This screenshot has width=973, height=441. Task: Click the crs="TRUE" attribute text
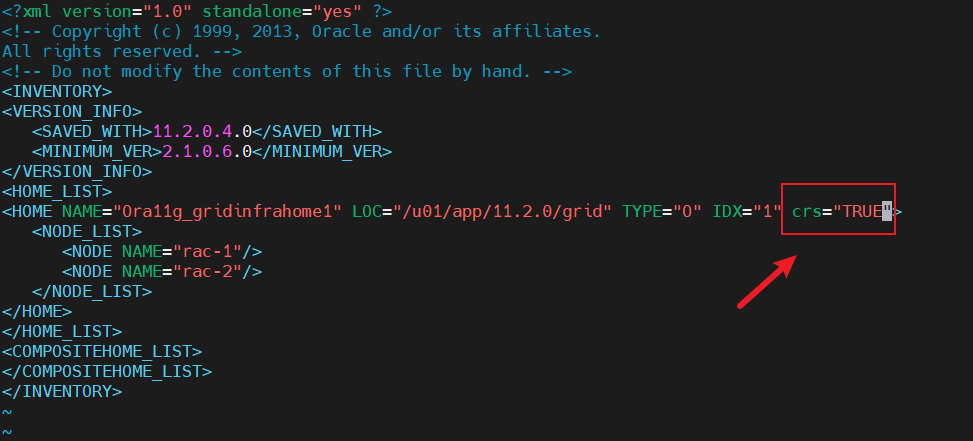tap(837, 212)
